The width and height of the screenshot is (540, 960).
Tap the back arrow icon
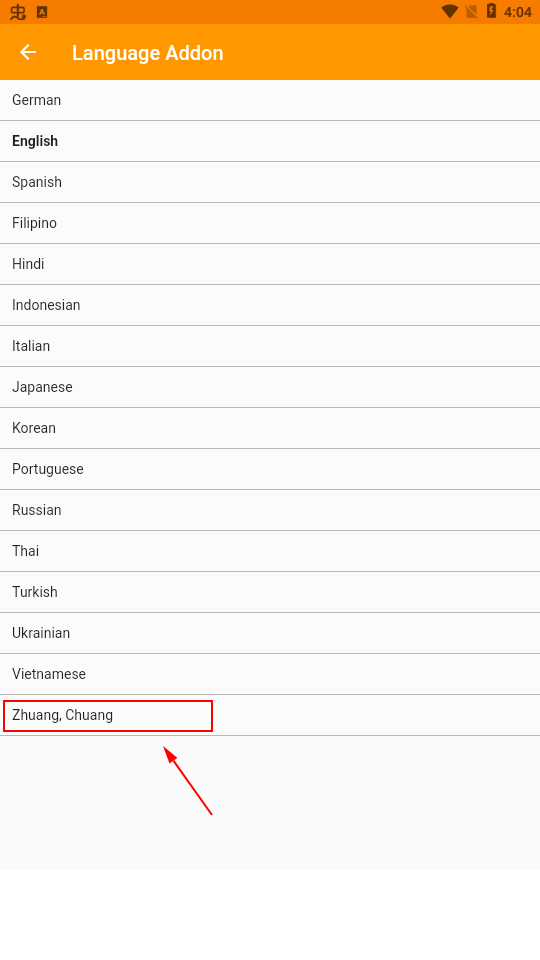tap(28, 53)
